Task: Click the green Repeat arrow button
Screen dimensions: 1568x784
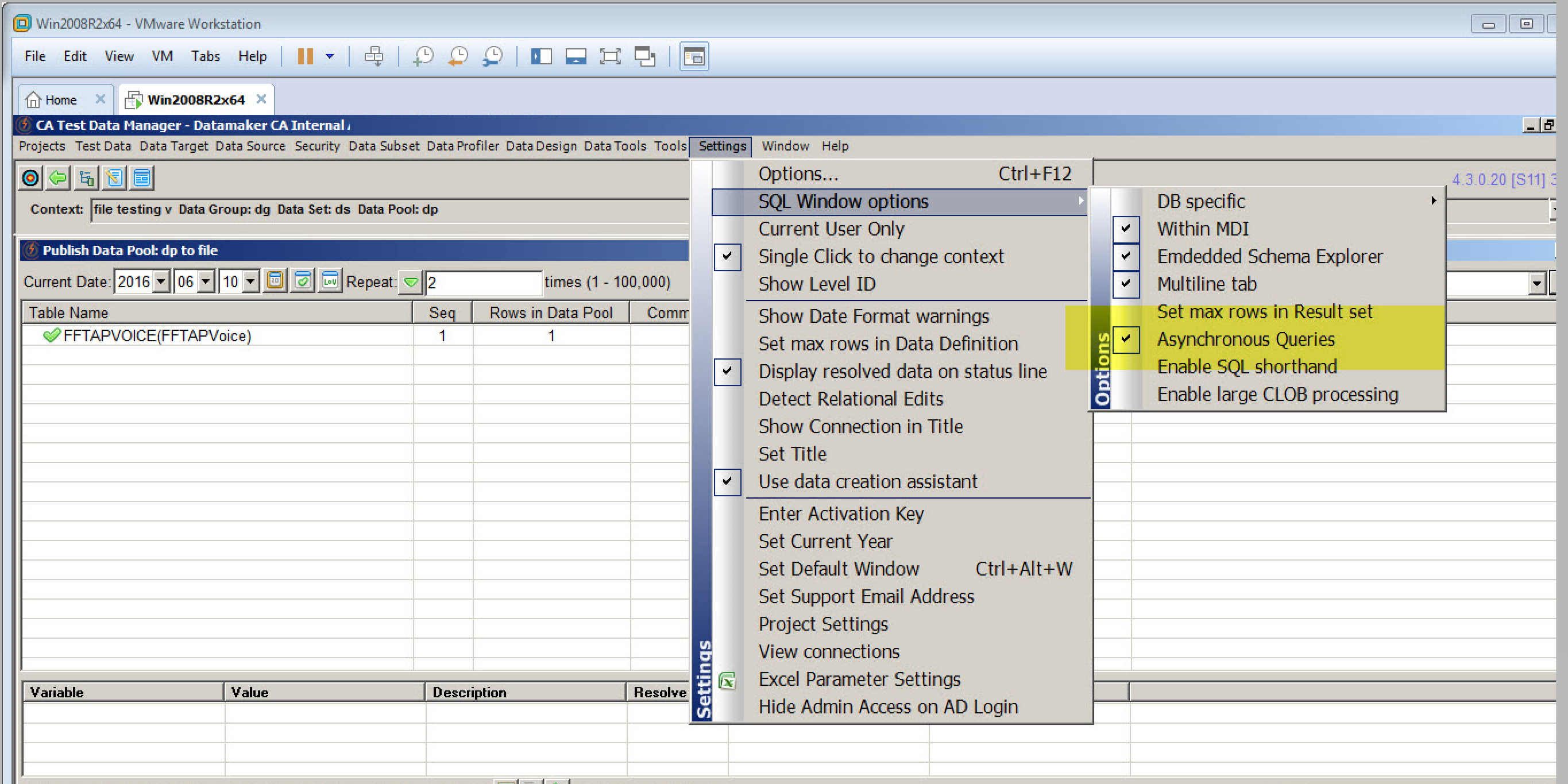Action: pos(411,283)
